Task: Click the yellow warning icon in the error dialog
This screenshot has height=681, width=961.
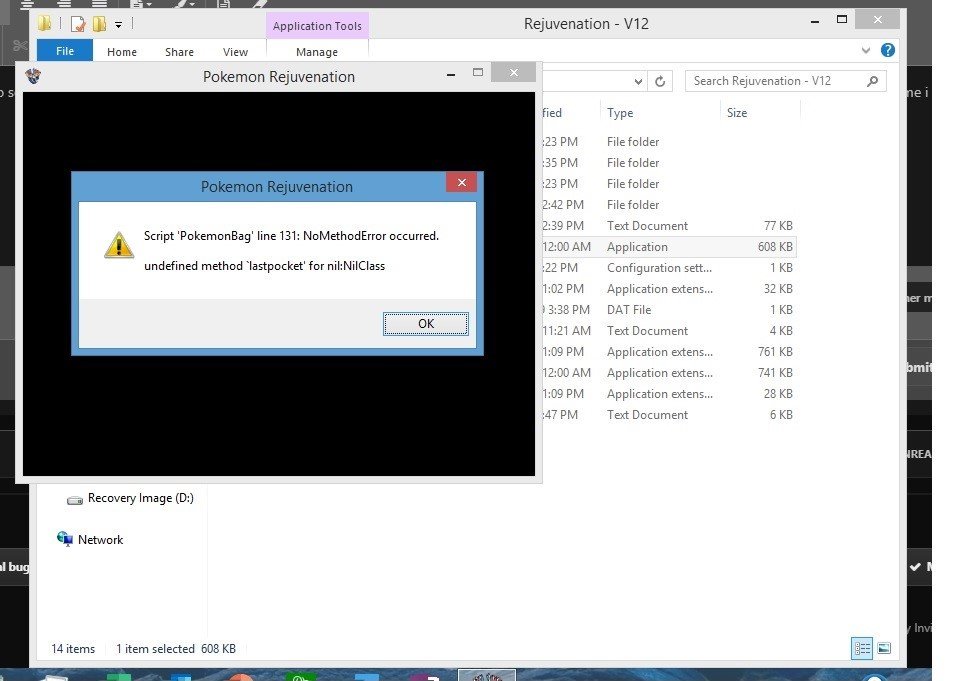Action: pyautogui.click(x=119, y=245)
